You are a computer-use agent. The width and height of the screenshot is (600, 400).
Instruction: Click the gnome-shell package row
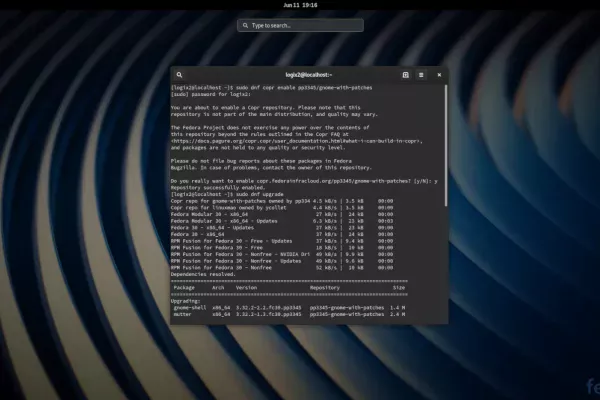tap(289, 308)
